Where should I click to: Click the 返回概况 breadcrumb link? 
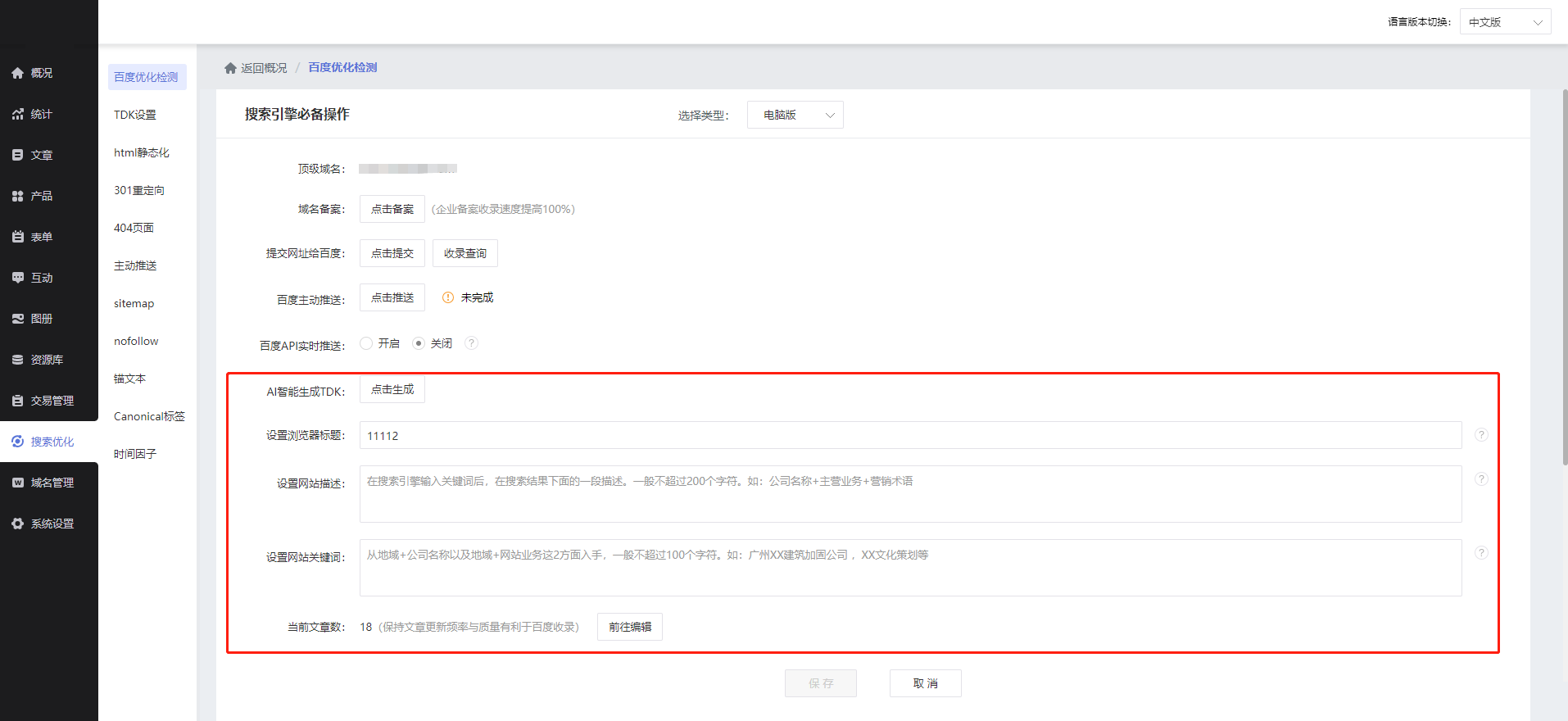pos(264,68)
